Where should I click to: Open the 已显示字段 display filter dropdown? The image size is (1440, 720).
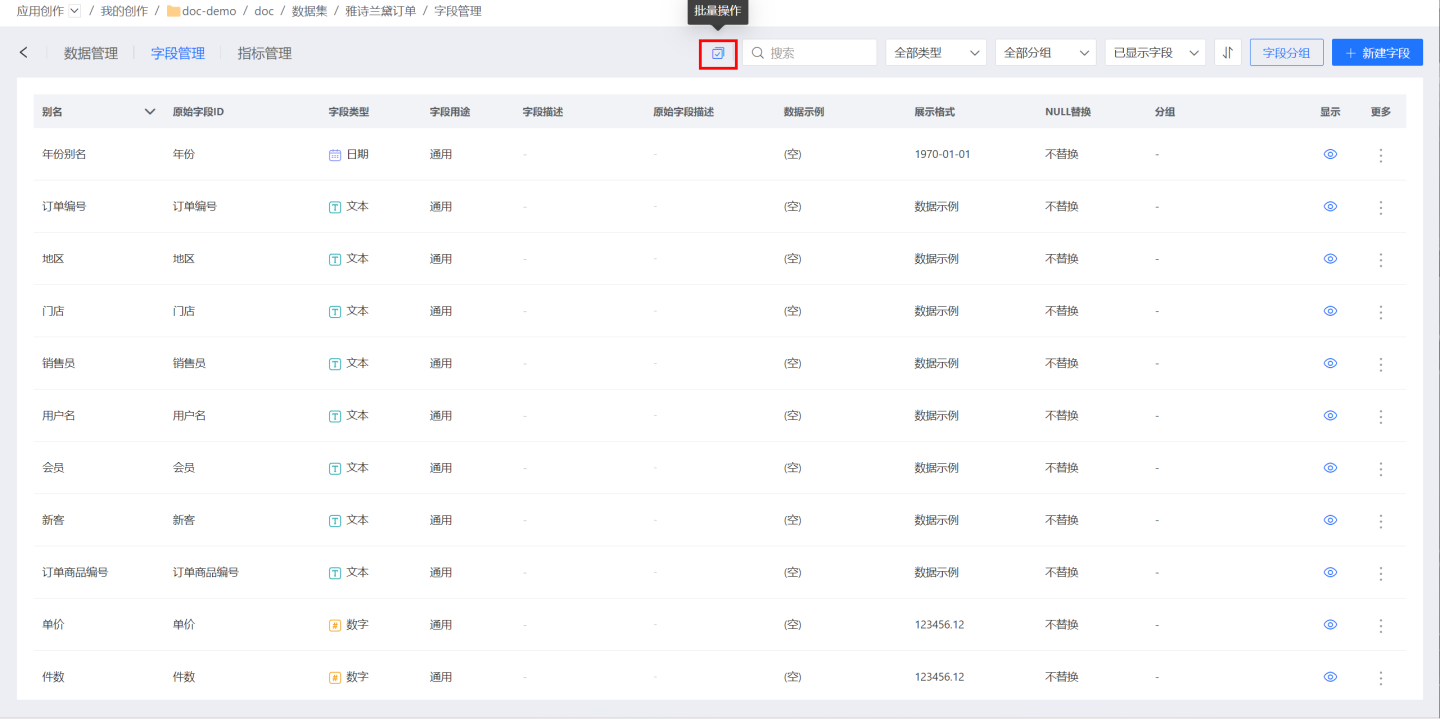point(1155,53)
